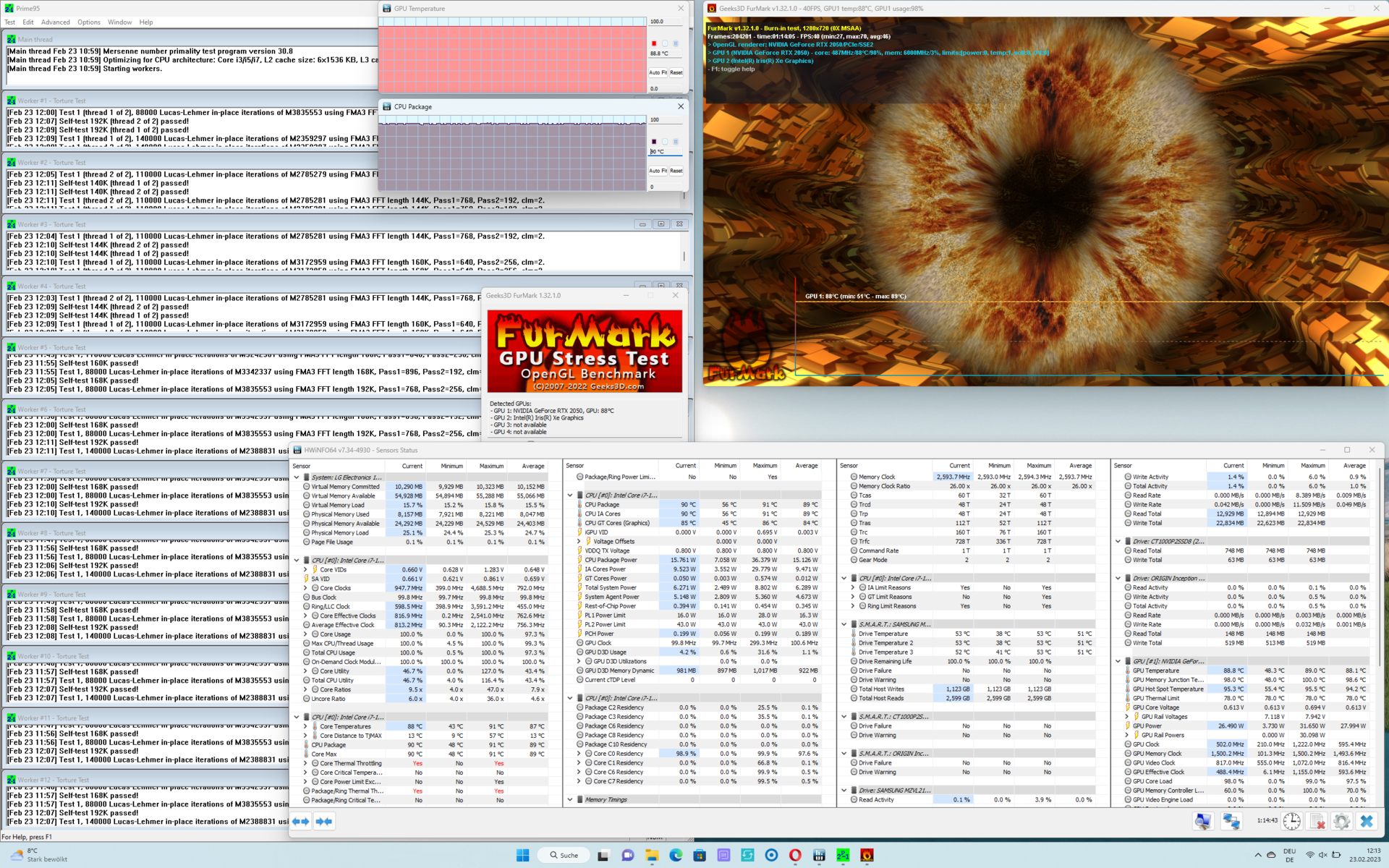Screen dimensions: 1389x868
Task: Click the left-right expand arrows icon
Action: [x=300, y=821]
